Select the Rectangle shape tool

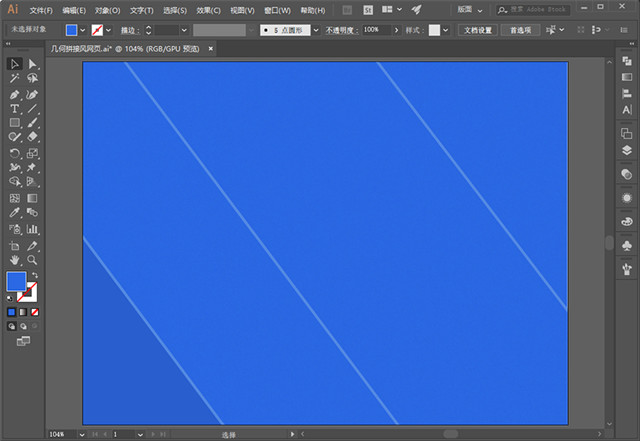[15, 123]
